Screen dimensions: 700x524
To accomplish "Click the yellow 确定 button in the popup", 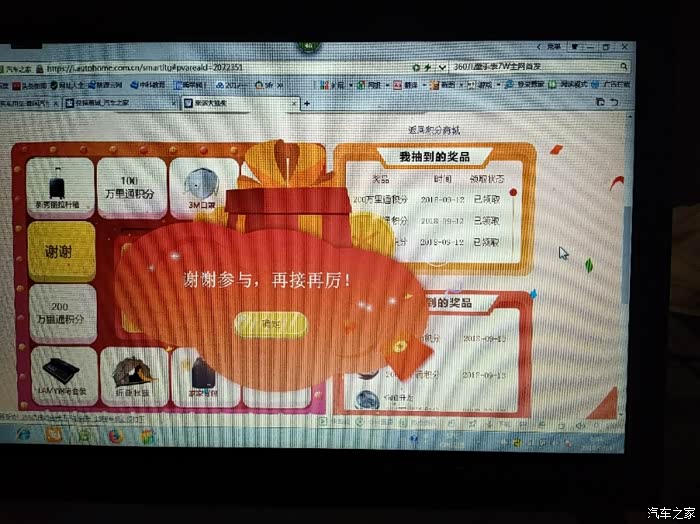I will 271,324.
